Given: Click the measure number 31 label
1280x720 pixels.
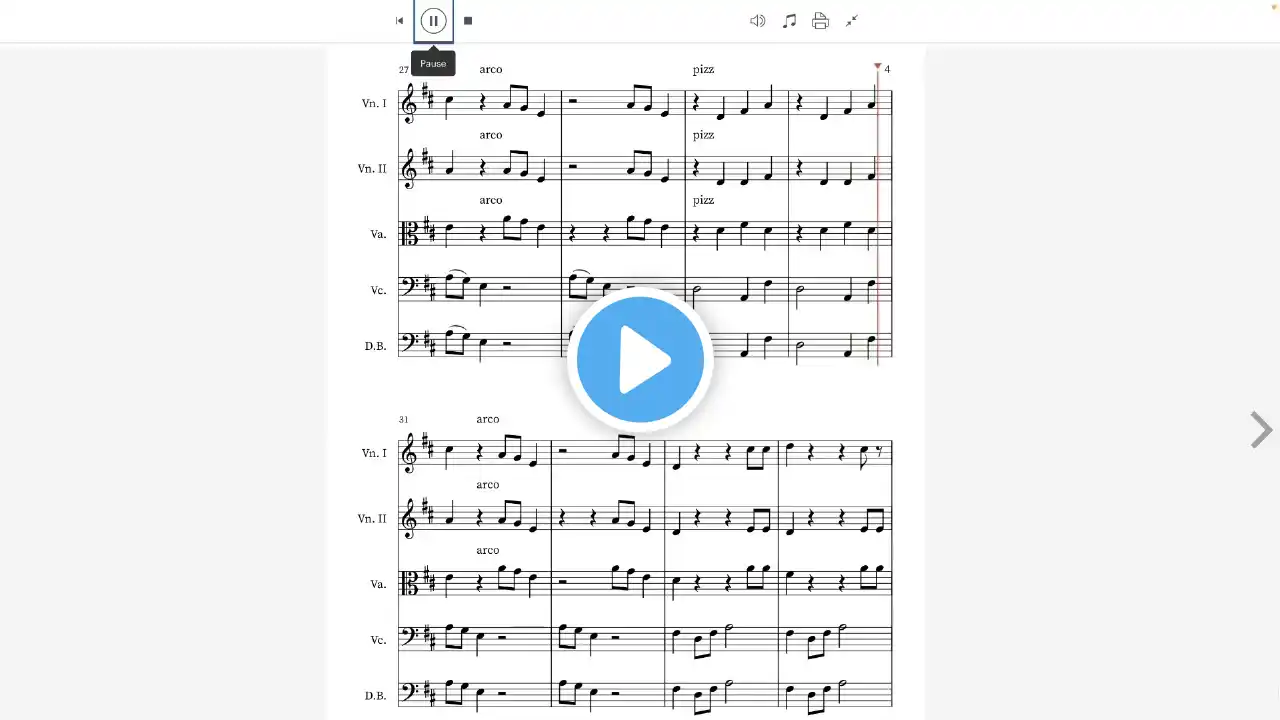Looking at the screenshot, I should click(403, 420).
